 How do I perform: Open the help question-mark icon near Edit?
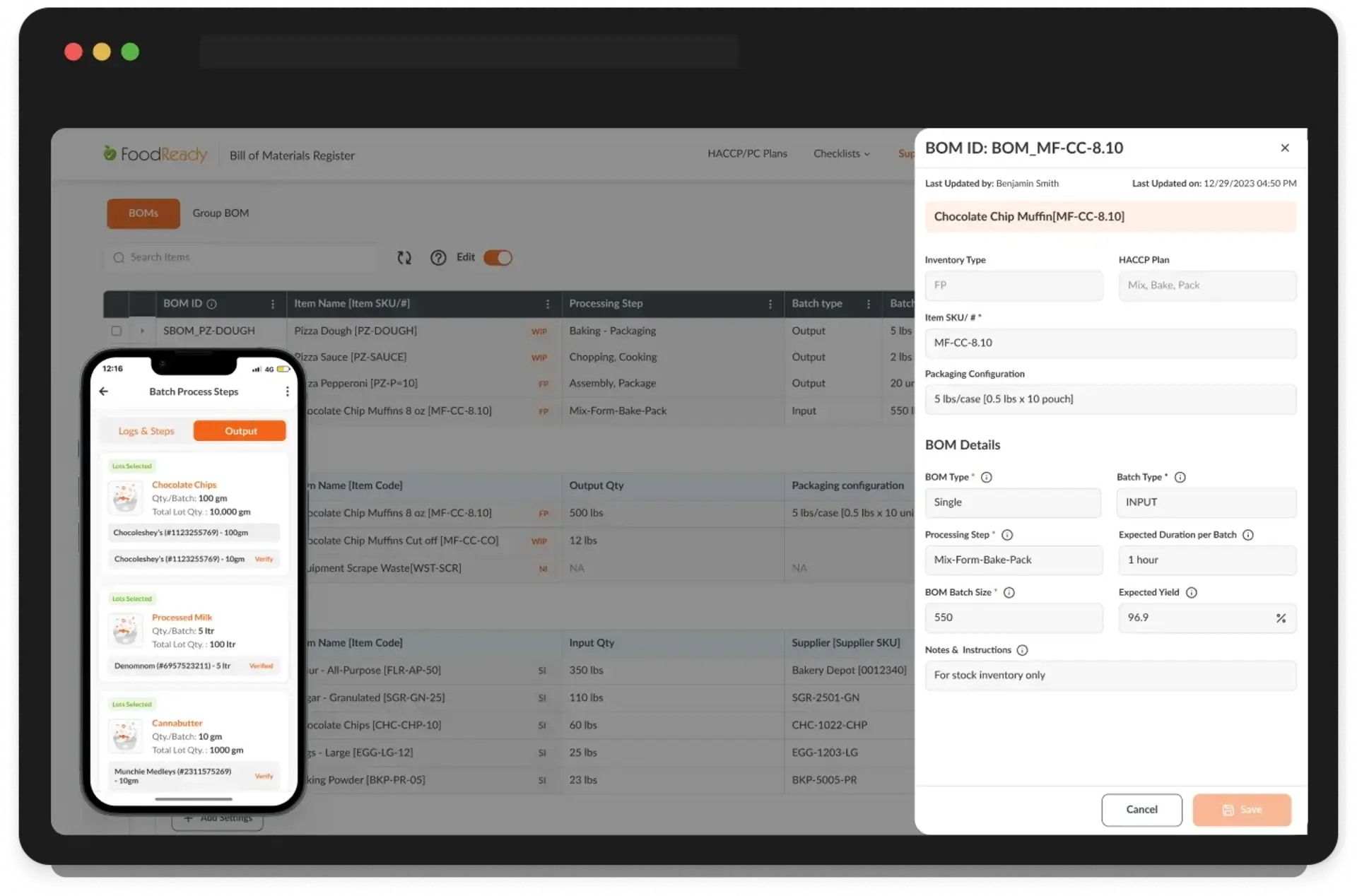pyautogui.click(x=438, y=257)
